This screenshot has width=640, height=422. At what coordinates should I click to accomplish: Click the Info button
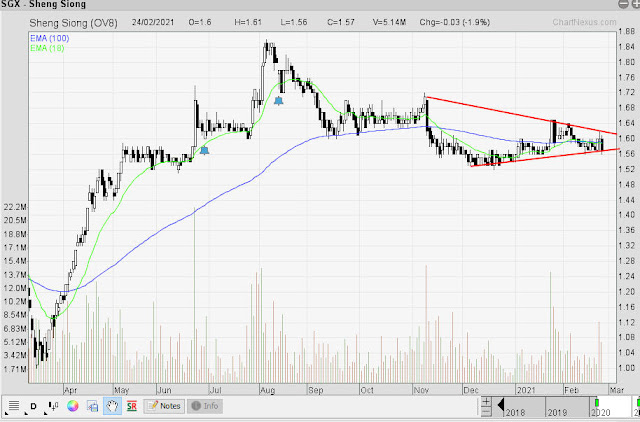point(205,406)
